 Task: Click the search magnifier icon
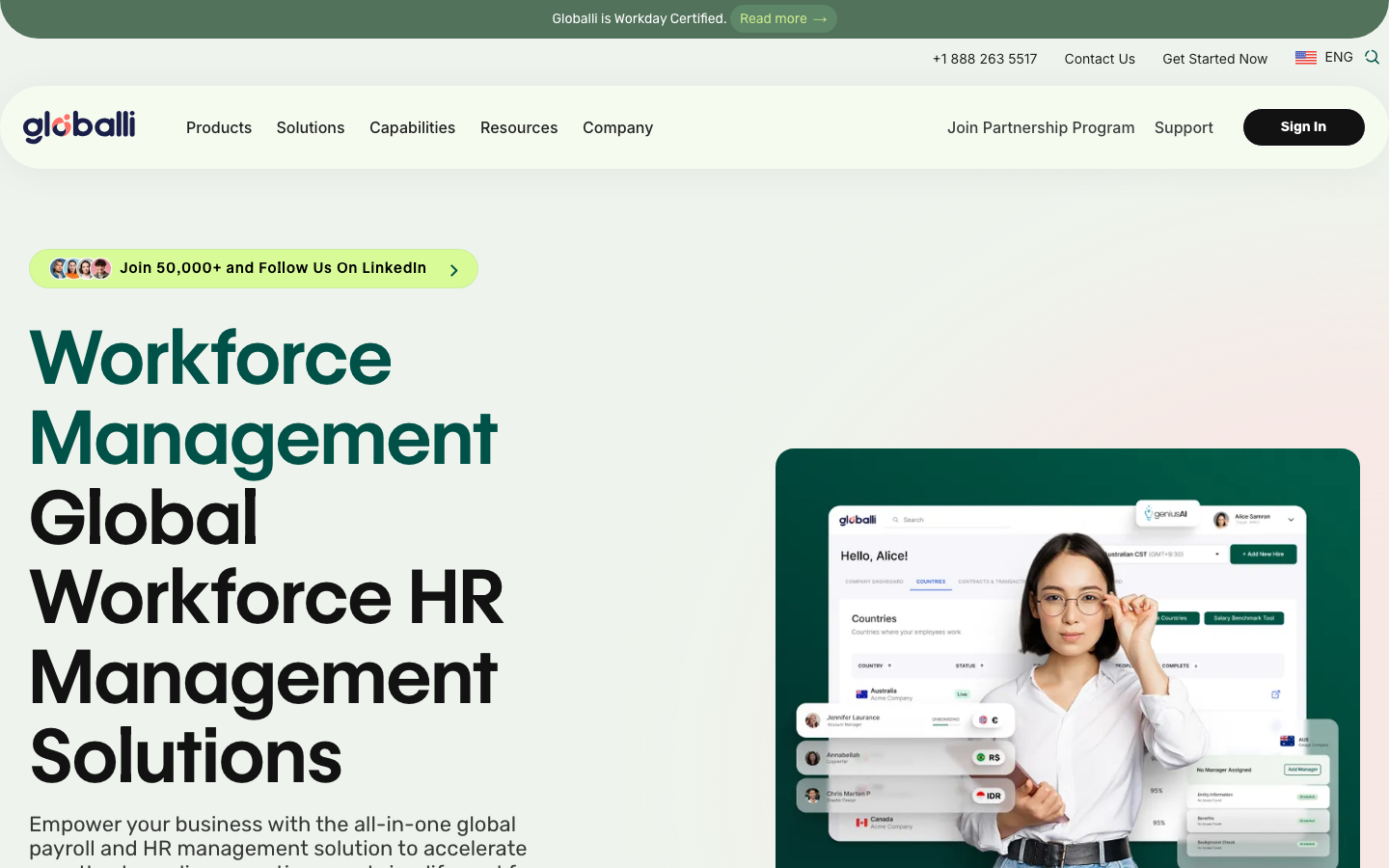pos(1372,58)
